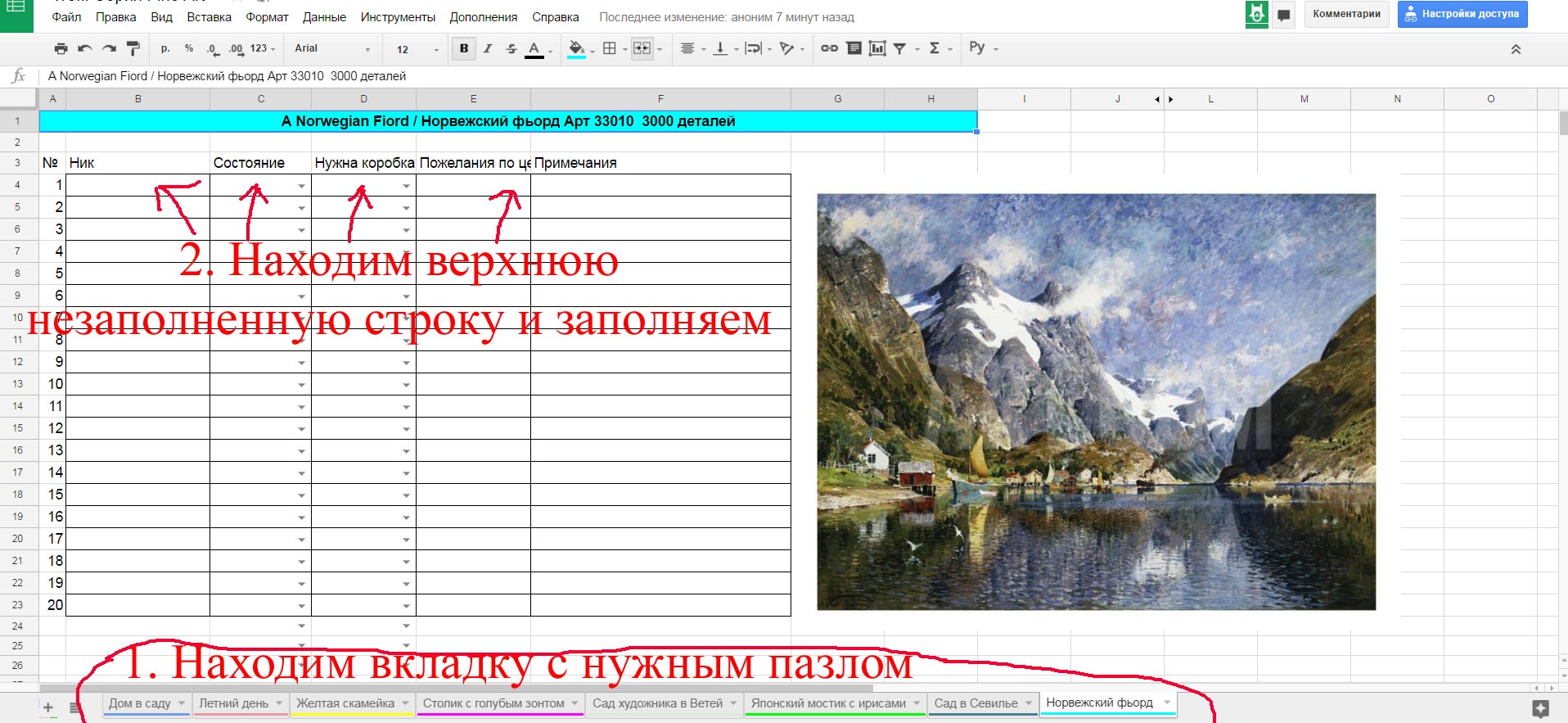
Task: Click the Norwegian fjord painting image
Action: point(1096,401)
